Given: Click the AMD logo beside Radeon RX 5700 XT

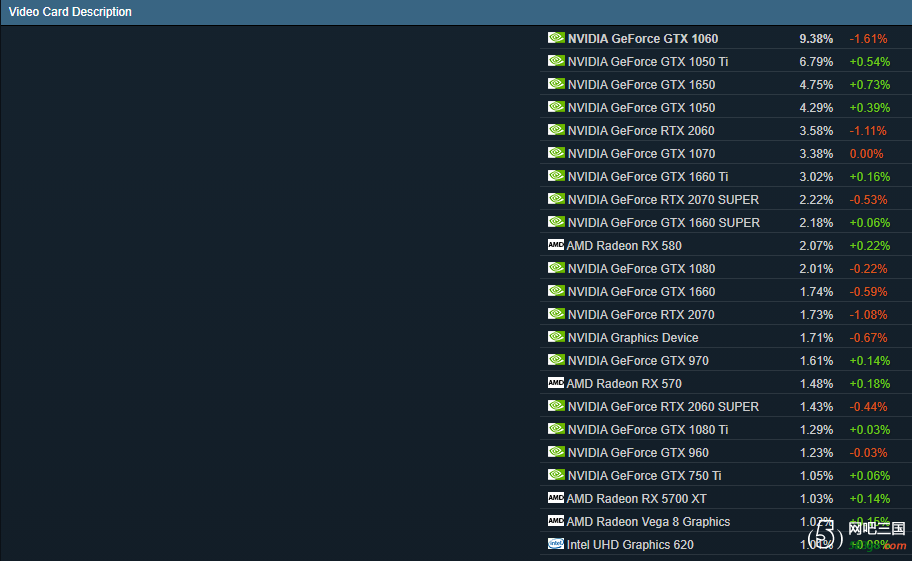Looking at the screenshot, I should coord(555,498).
